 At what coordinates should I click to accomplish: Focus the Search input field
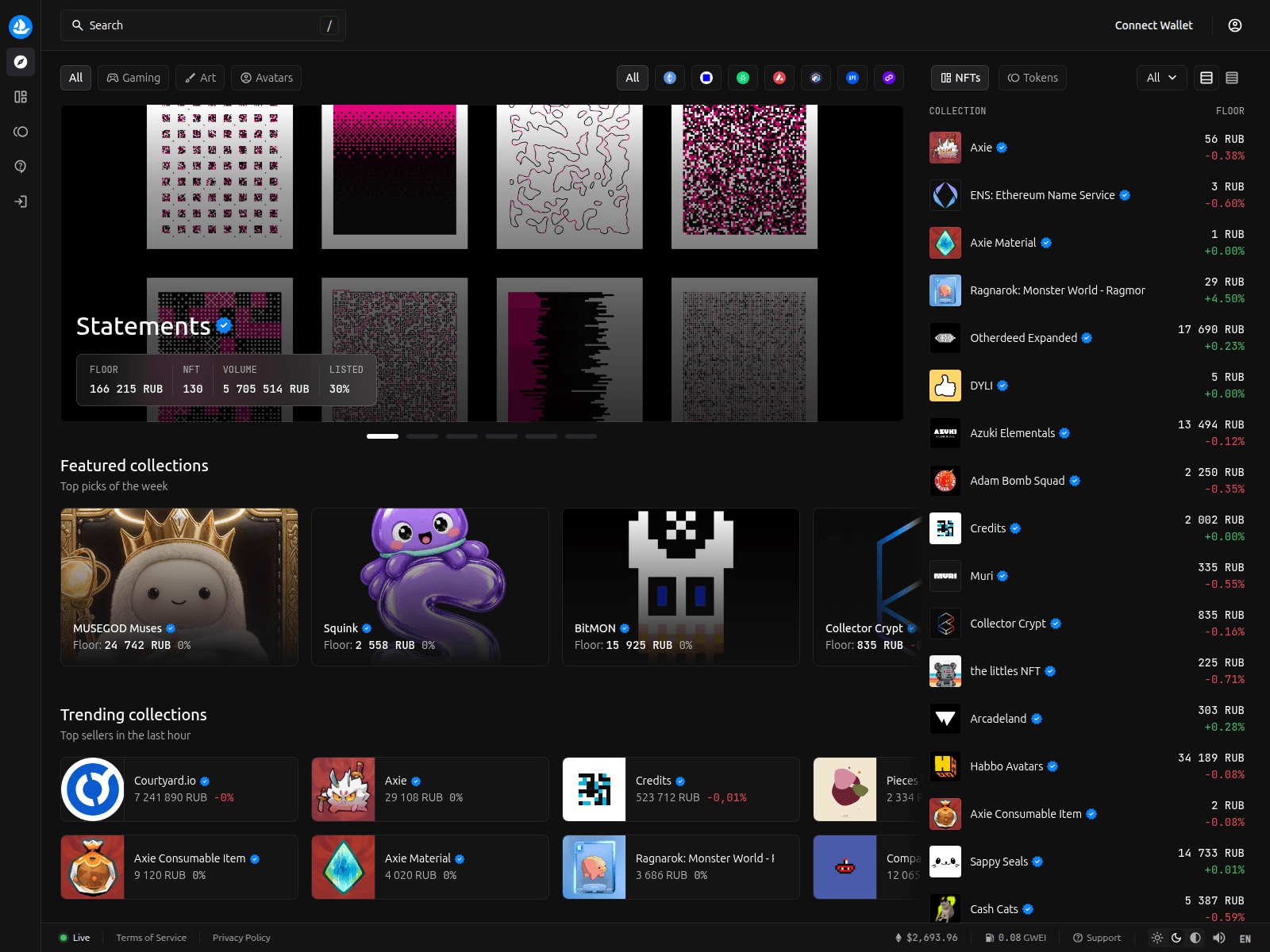pyautogui.click(x=203, y=25)
